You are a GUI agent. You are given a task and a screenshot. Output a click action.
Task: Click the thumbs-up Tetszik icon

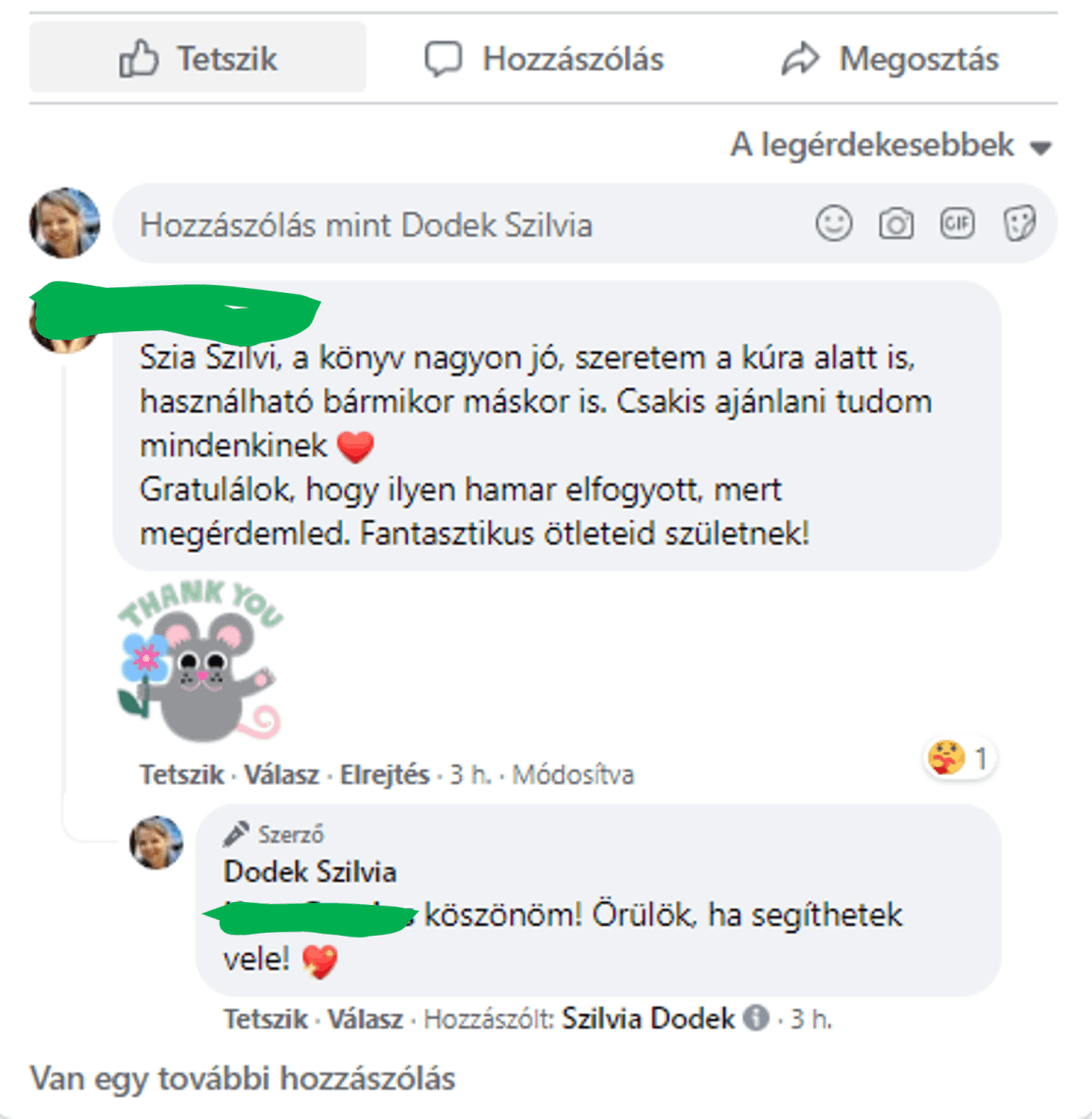138,58
